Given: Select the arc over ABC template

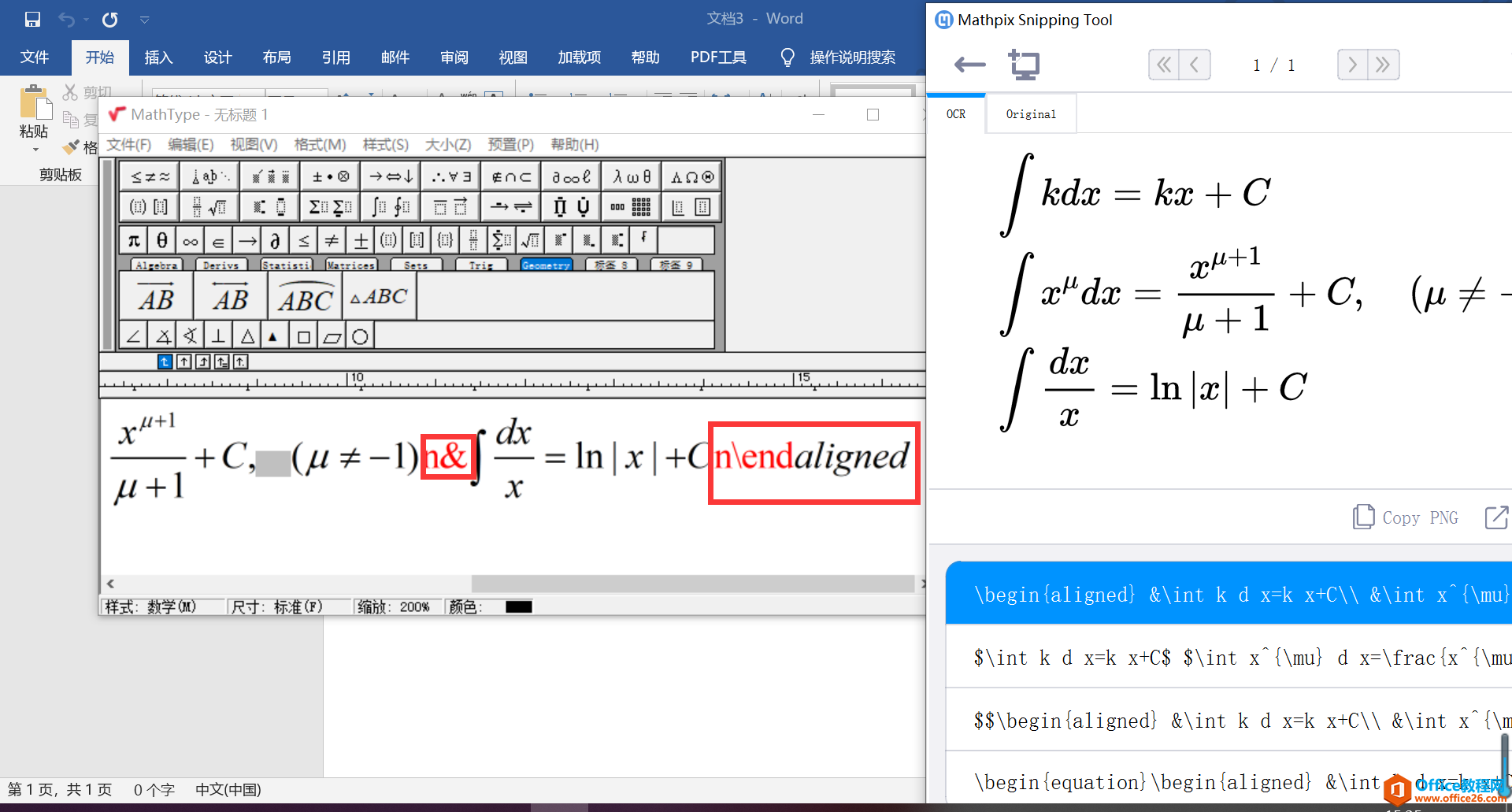Looking at the screenshot, I should [304, 297].
